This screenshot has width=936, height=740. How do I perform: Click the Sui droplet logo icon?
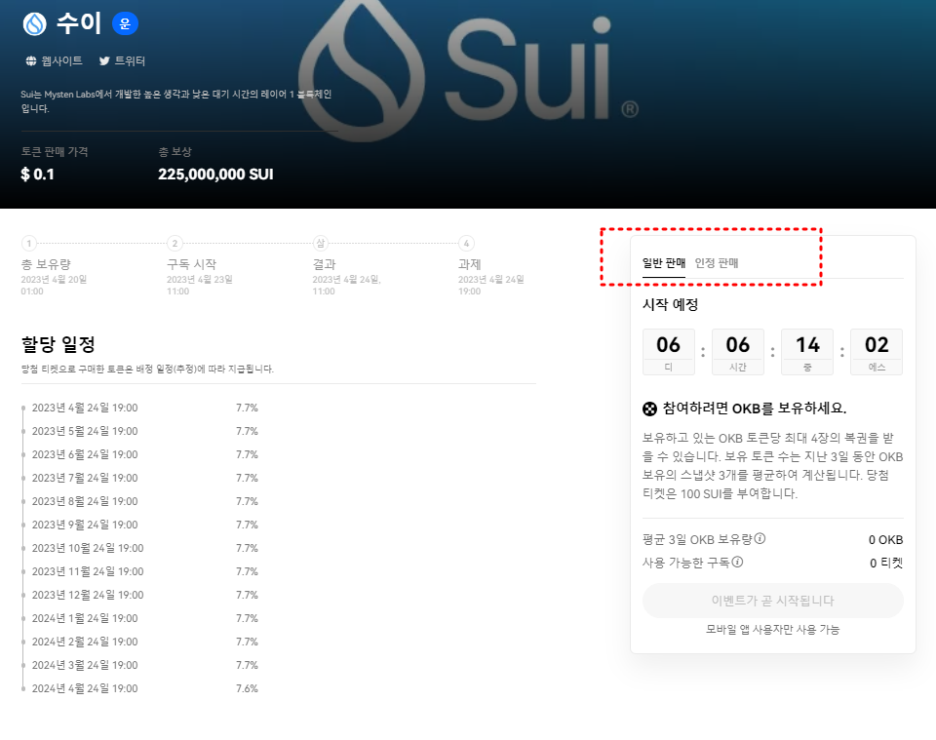(x=35, y=24)
